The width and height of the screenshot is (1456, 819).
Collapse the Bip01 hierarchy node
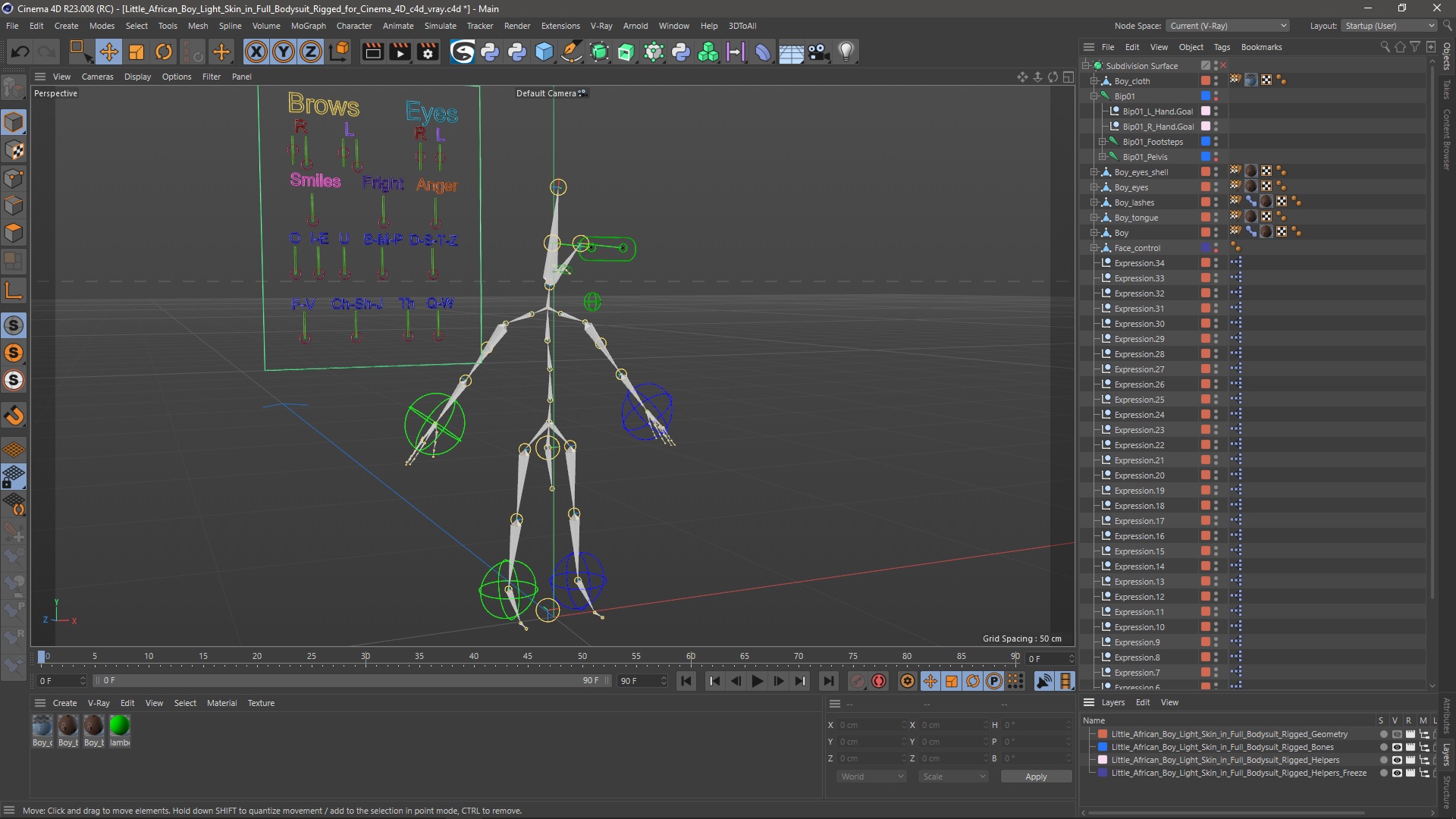[x=1094, y=96]
